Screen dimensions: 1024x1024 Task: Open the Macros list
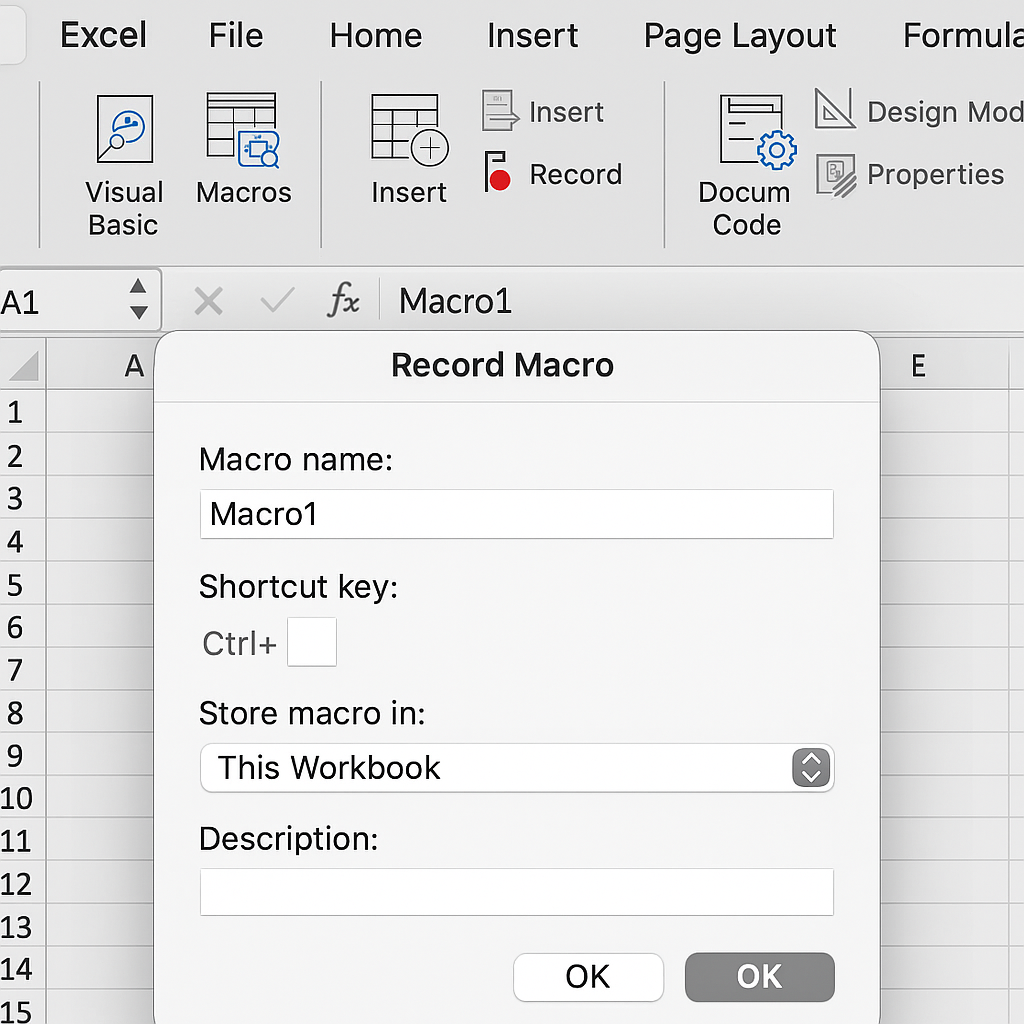tap(244, 149)
